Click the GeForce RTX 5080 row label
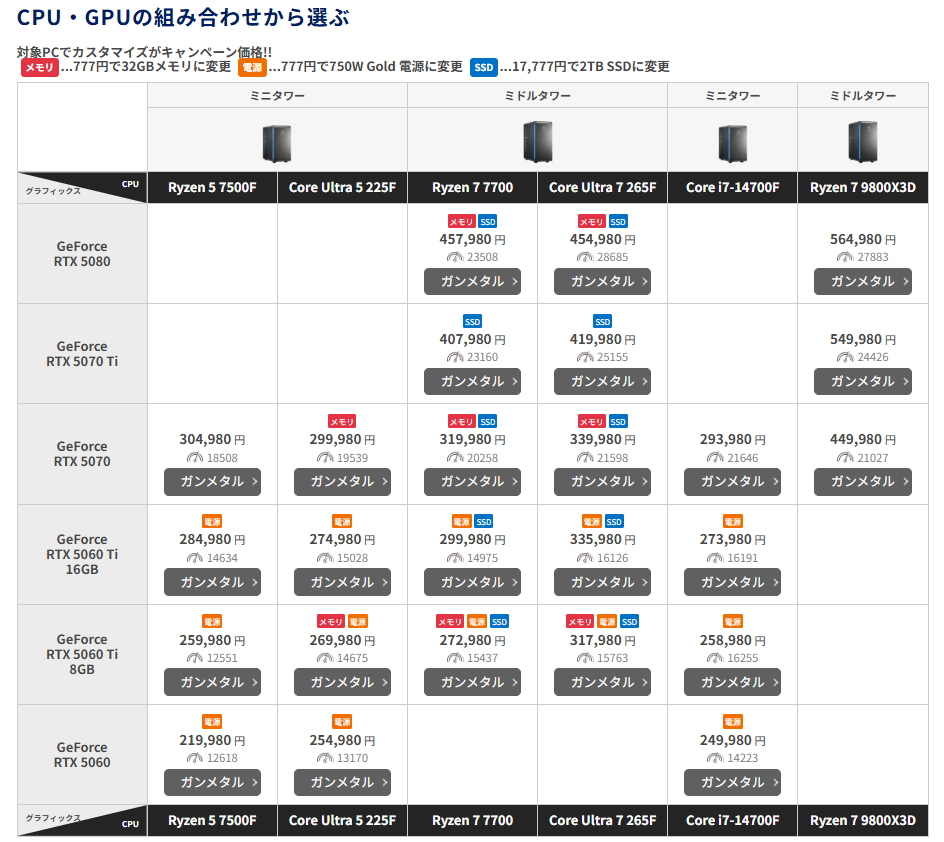Viewport: 944px width, 842px height. click(82, 253)
